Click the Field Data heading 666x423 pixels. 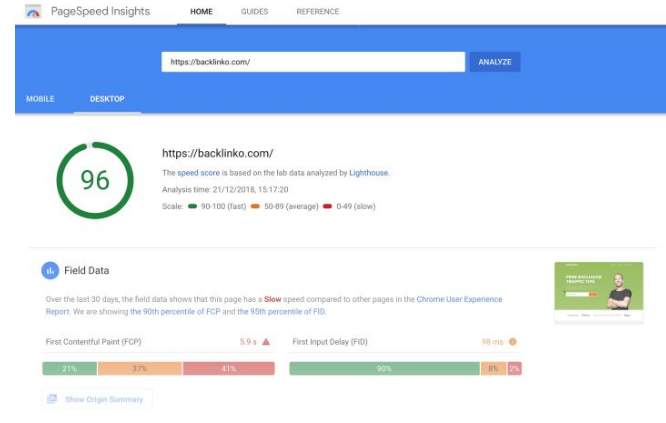pos(87,271)
